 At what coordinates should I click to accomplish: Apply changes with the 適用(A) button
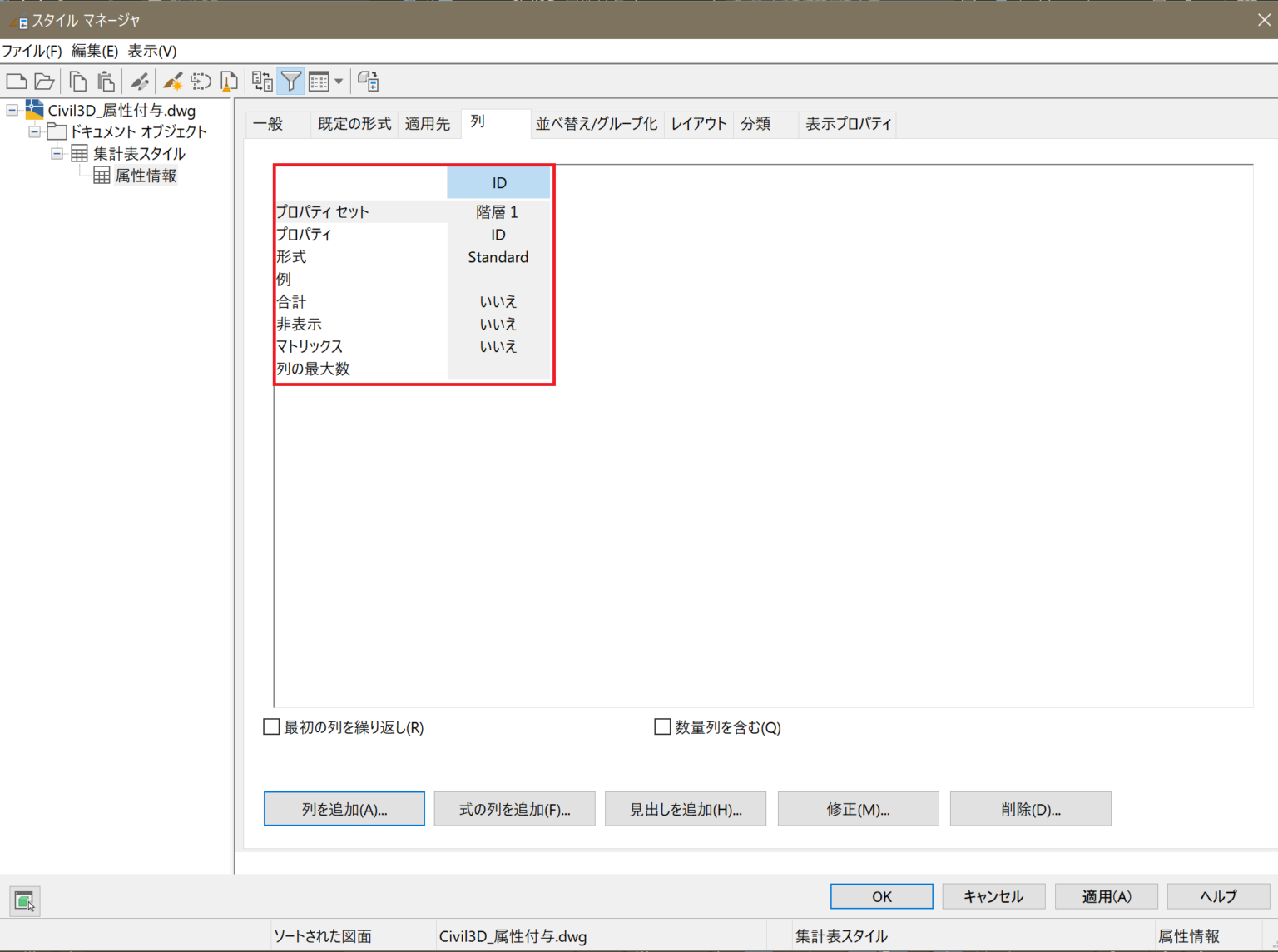coord(1106,896)
